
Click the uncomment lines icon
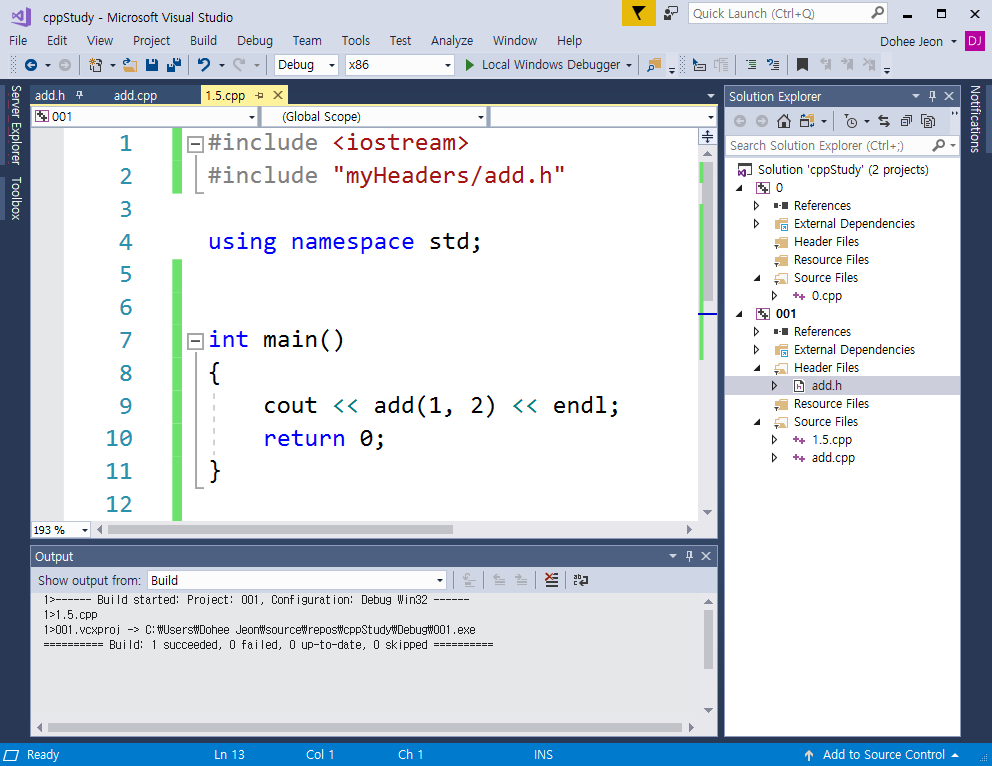click(772, 65)
